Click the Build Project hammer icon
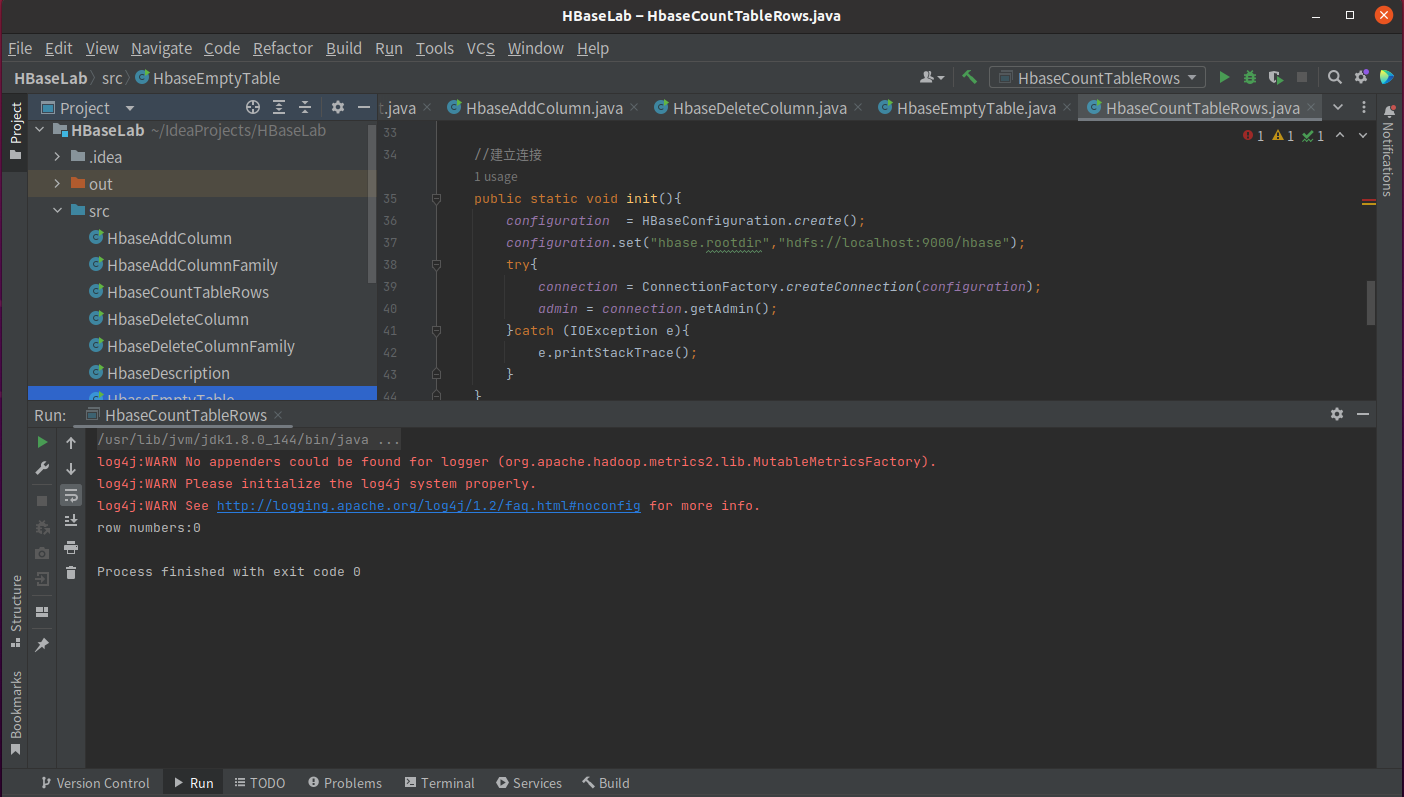This screenshot has height=797, width=1404. pos(969,77)
